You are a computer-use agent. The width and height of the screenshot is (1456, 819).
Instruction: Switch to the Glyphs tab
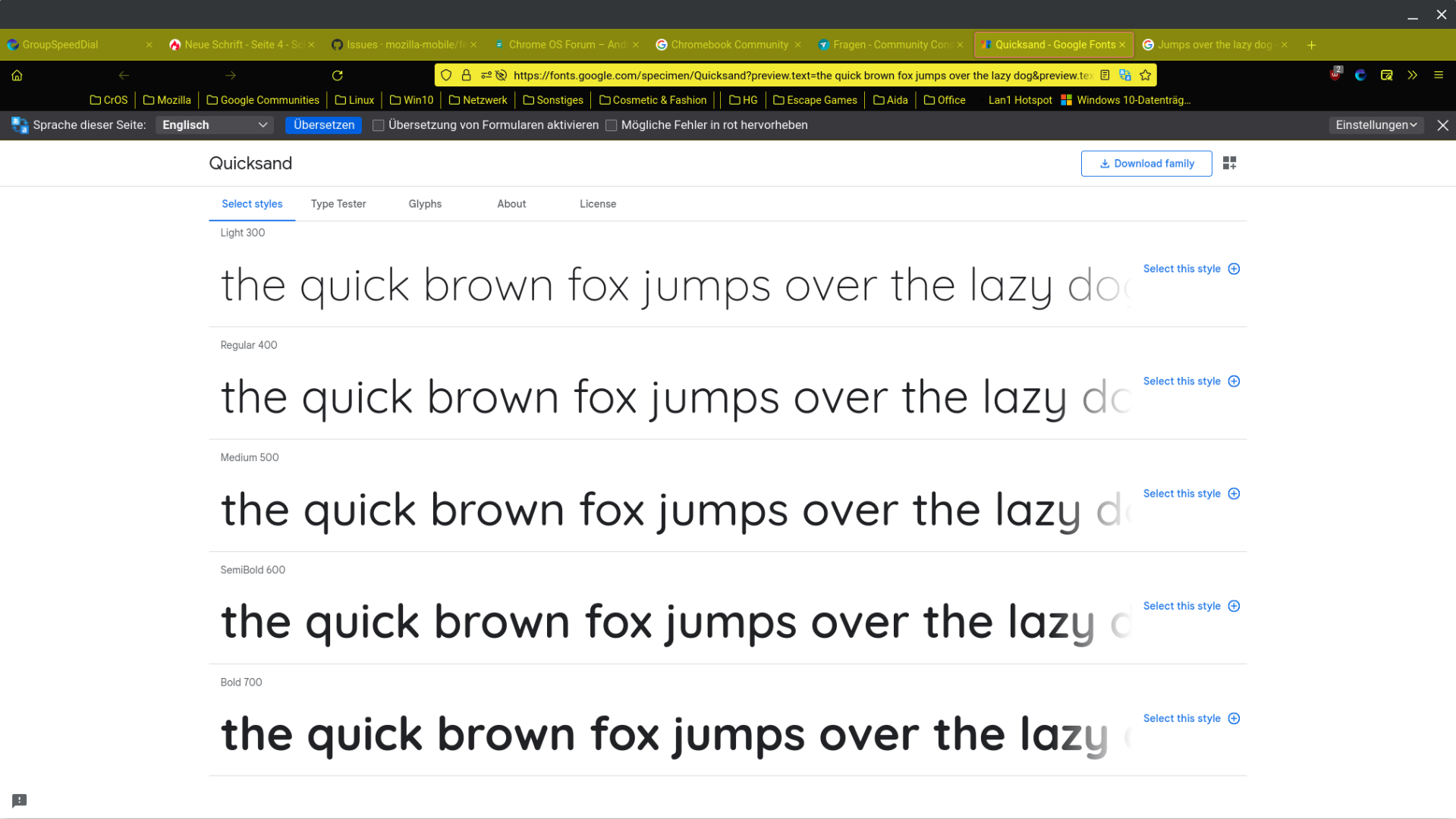(425, 204)
